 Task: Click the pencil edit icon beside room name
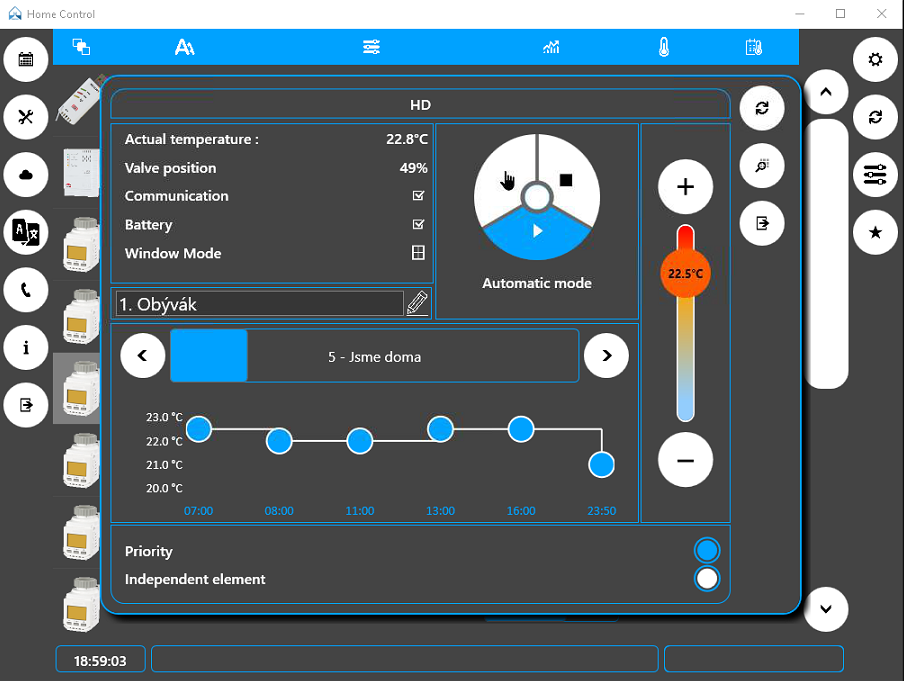[417, 303]
